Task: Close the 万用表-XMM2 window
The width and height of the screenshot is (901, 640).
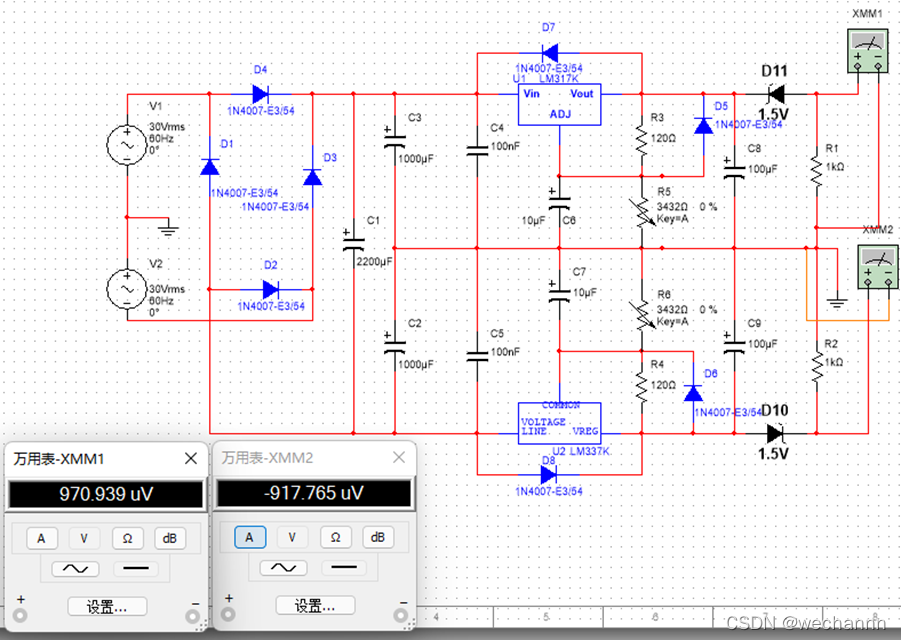Action: (x=399, y=457)
